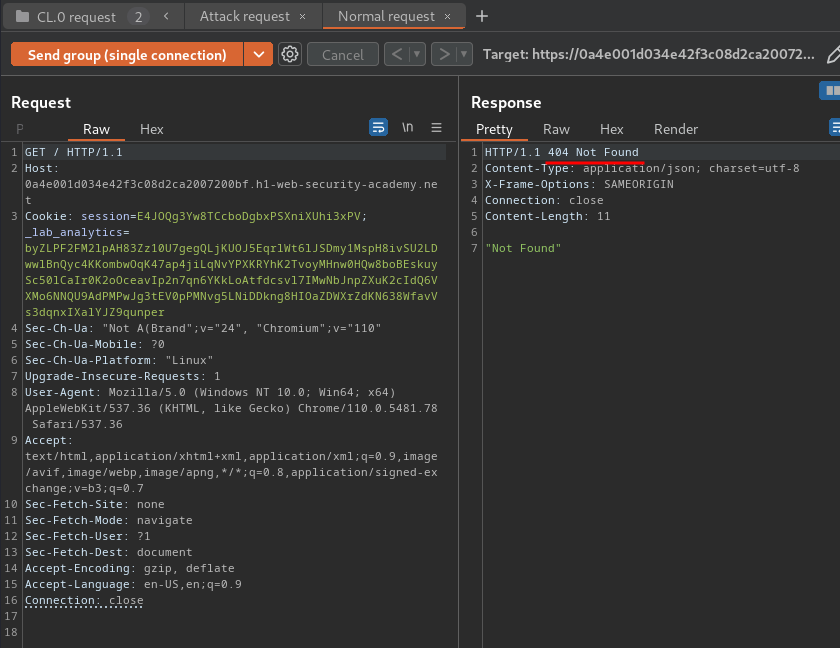Image resolution: width=840 pixels, height=648 pixels.
Task: Click the Response panel heading
Action: tap(506, 102)
